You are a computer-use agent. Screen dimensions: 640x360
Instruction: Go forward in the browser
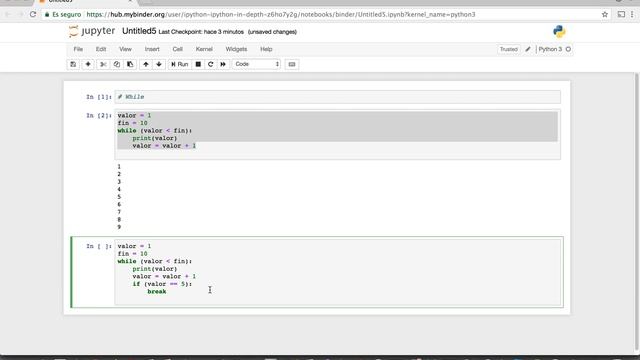pyautogui.click(x=20, y=14)
